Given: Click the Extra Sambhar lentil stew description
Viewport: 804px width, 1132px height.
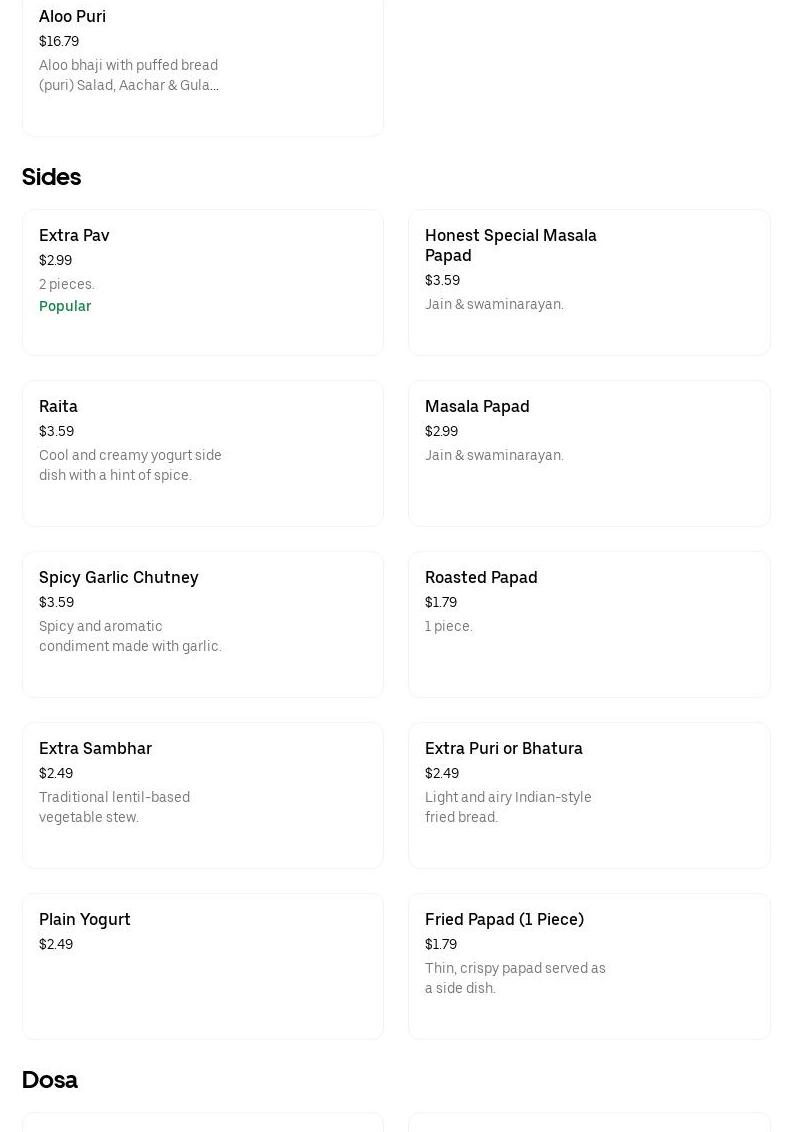Looking at the screenshot, I should pos(114,807).
